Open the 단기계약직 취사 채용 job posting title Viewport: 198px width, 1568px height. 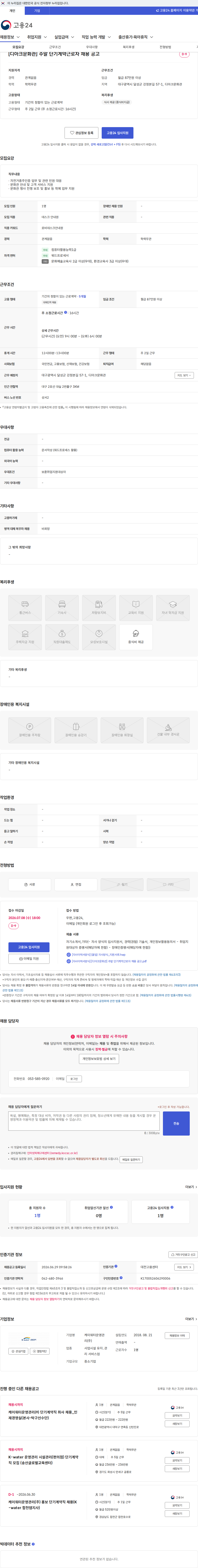point(43,1415)
